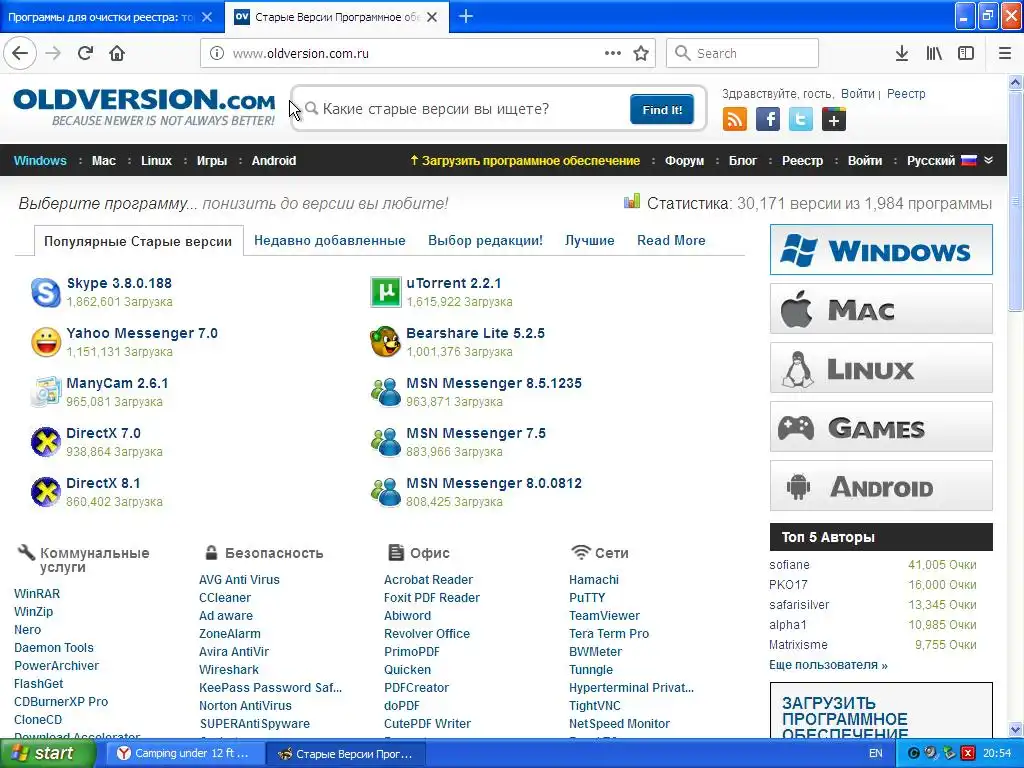
Task: Switch to 'Camping under 12 ft' taskbar window
Action: click(184, 753)
